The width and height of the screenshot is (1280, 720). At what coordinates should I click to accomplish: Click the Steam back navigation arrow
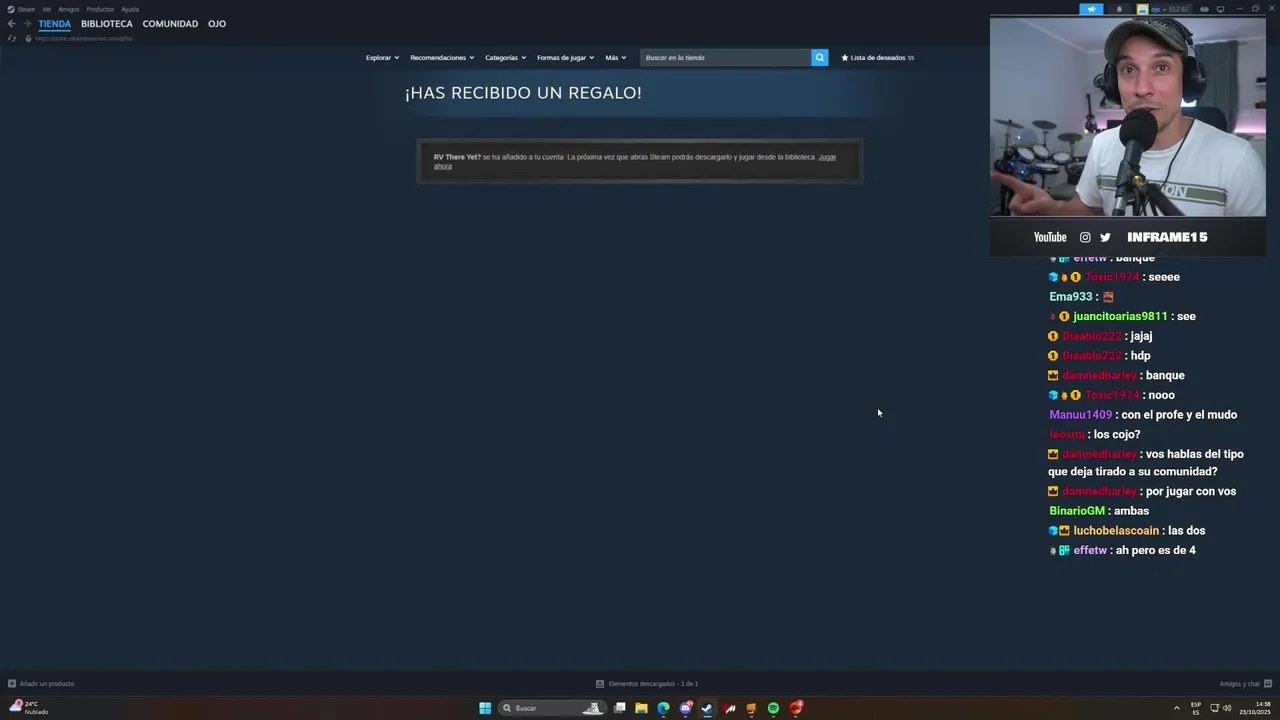tap(11, 24)
